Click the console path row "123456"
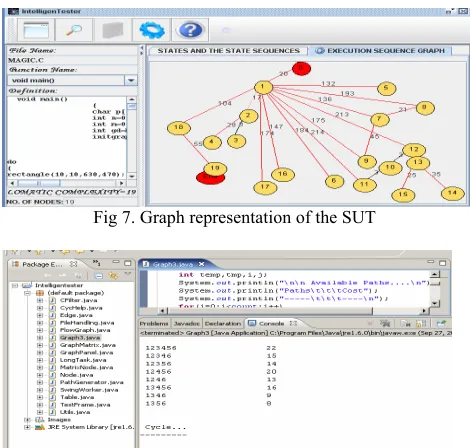The image size is (470, 448). pyautogui.click(x=161, y=348)
